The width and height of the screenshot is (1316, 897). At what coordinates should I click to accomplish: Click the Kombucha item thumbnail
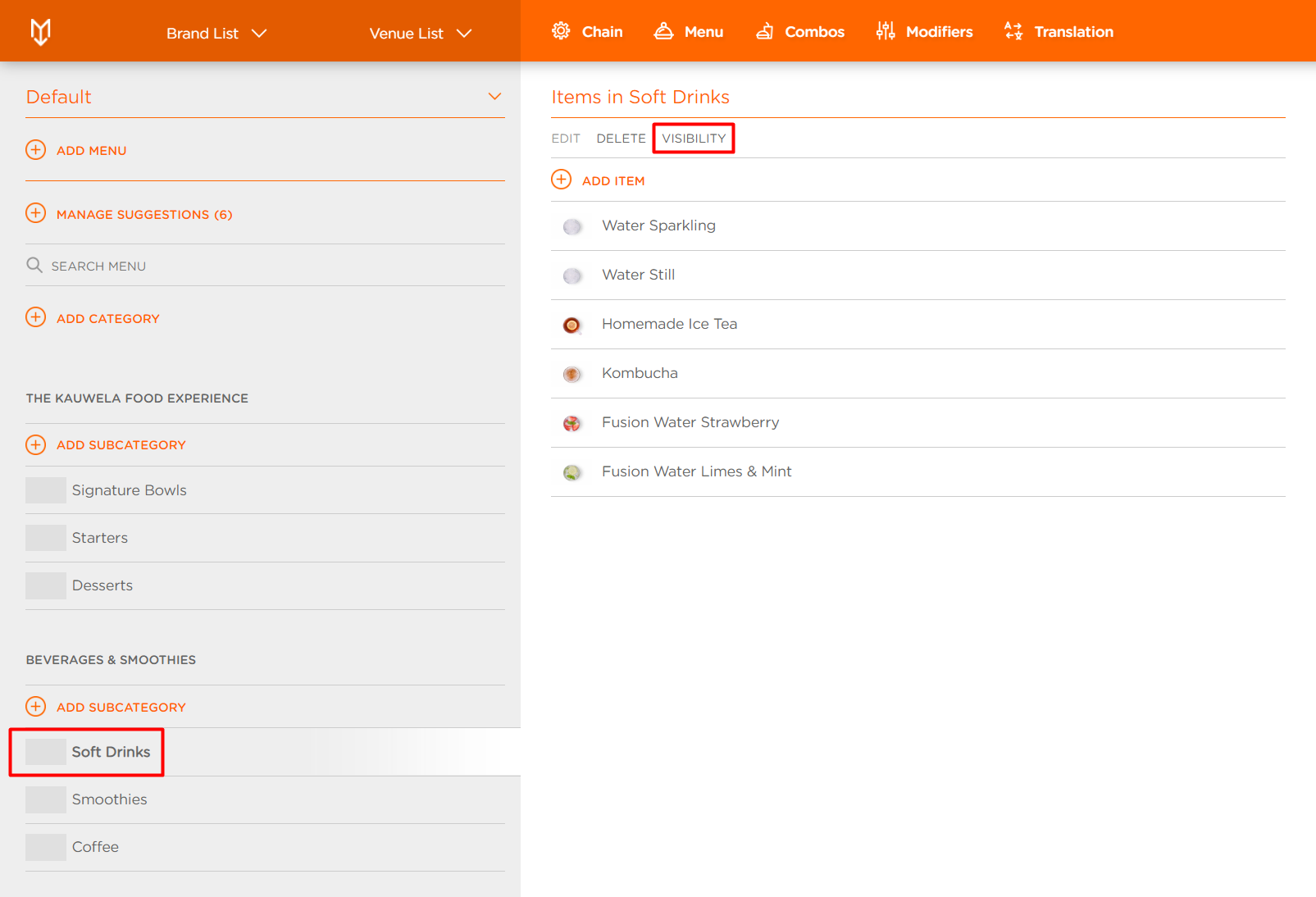pos(572,374)
